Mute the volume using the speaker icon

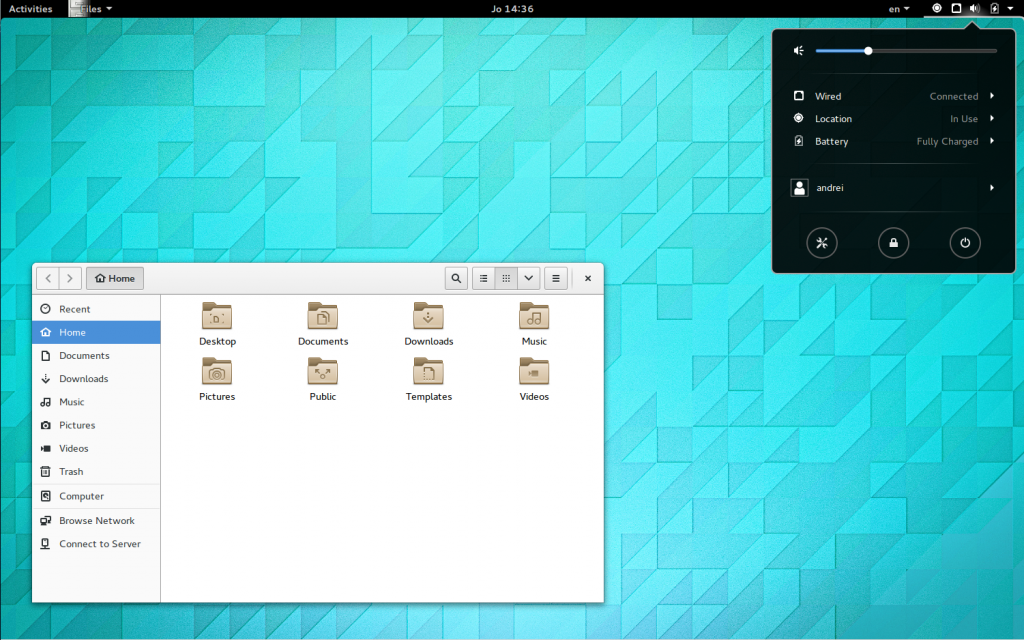tap(797, 50)
